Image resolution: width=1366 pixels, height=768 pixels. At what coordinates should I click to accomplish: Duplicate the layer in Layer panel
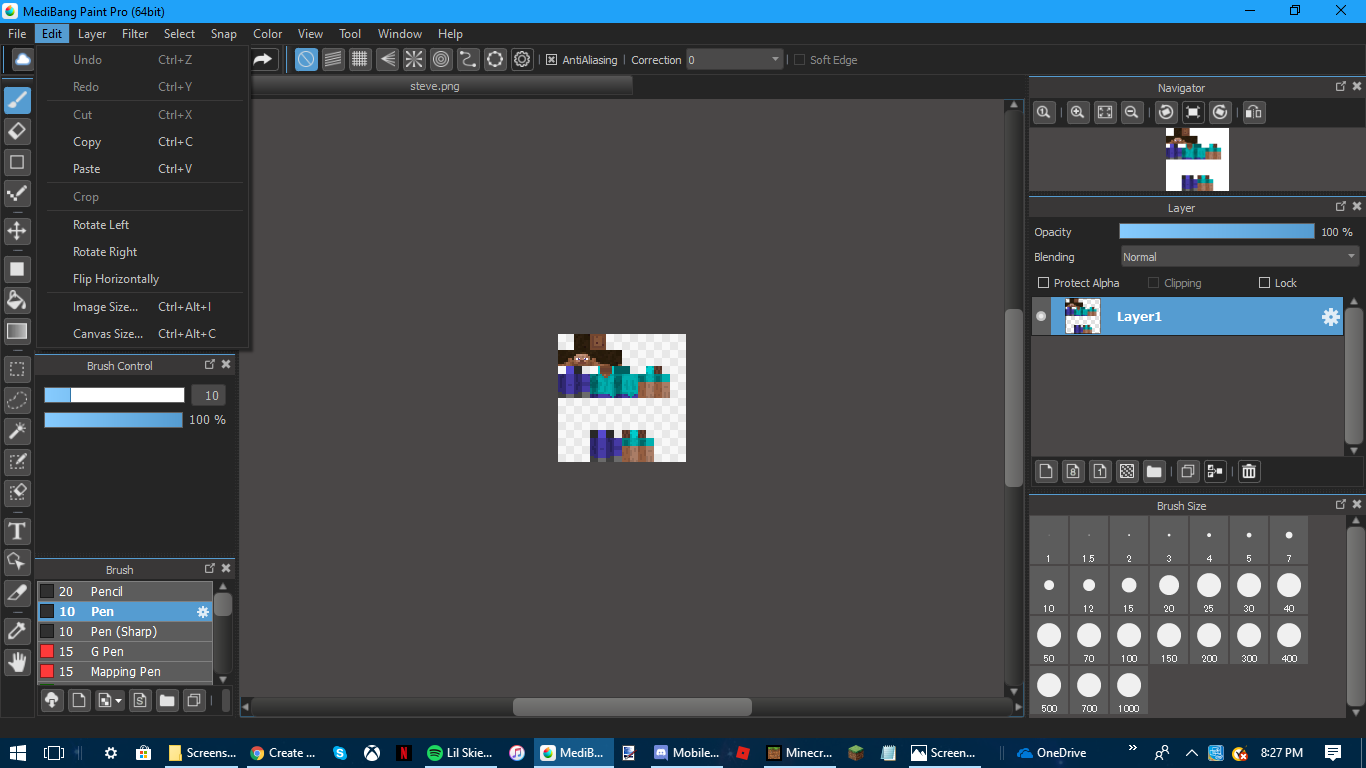pos(1188,471)
